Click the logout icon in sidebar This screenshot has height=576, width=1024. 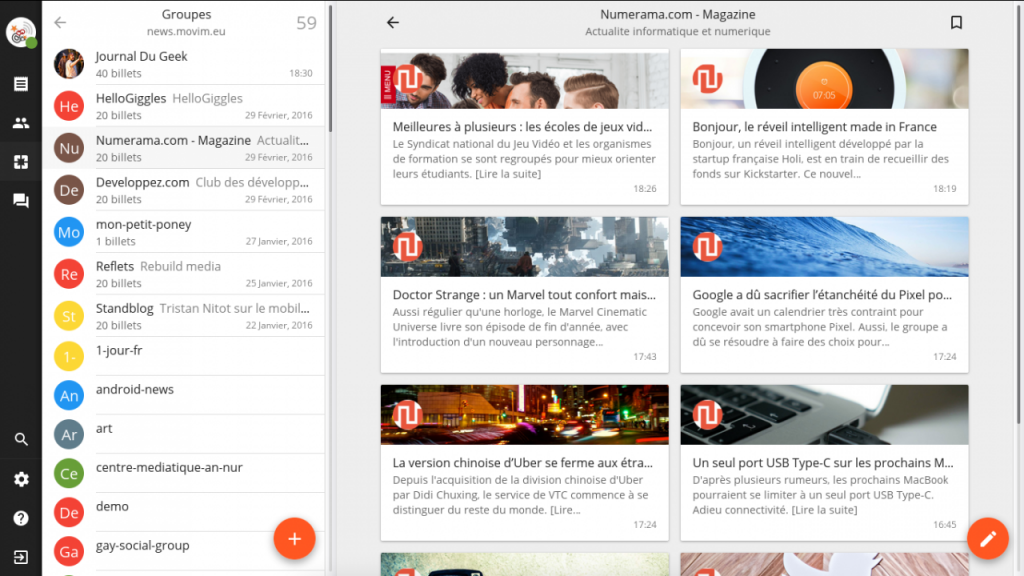pos(21,557)
